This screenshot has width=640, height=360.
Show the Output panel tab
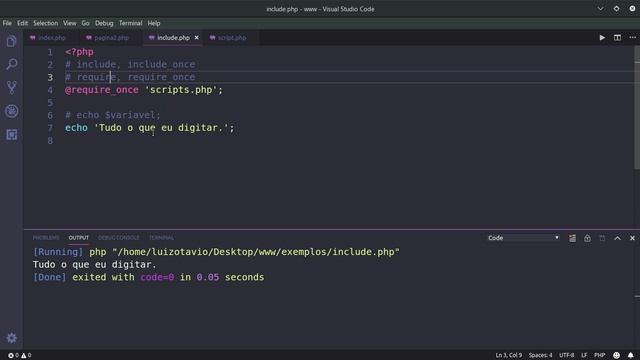78,238
